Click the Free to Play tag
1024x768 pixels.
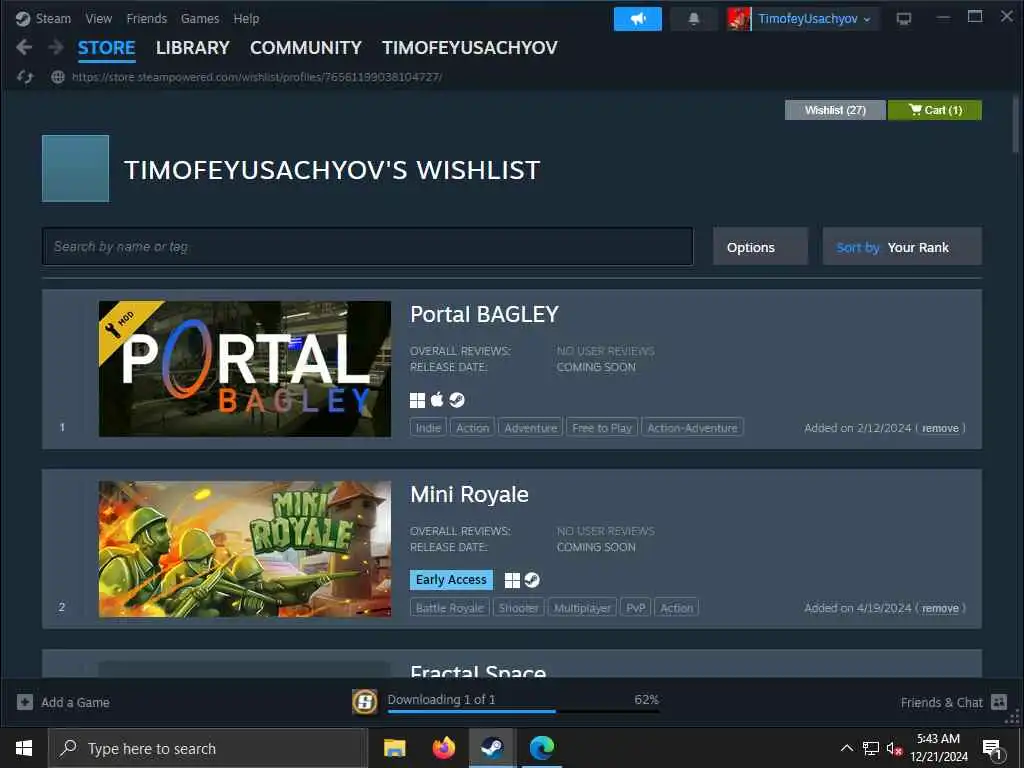[x=601, y=428]
